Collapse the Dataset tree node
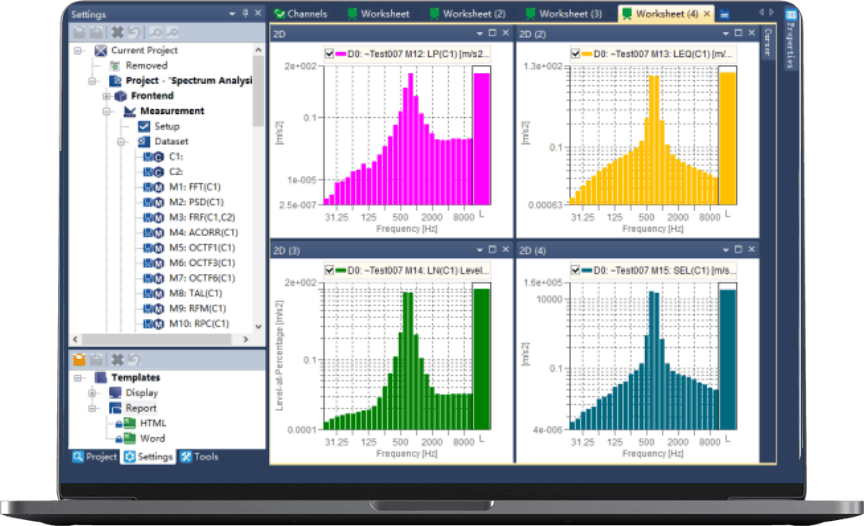This screenshot has width=864, height=526. click(121, 142)
